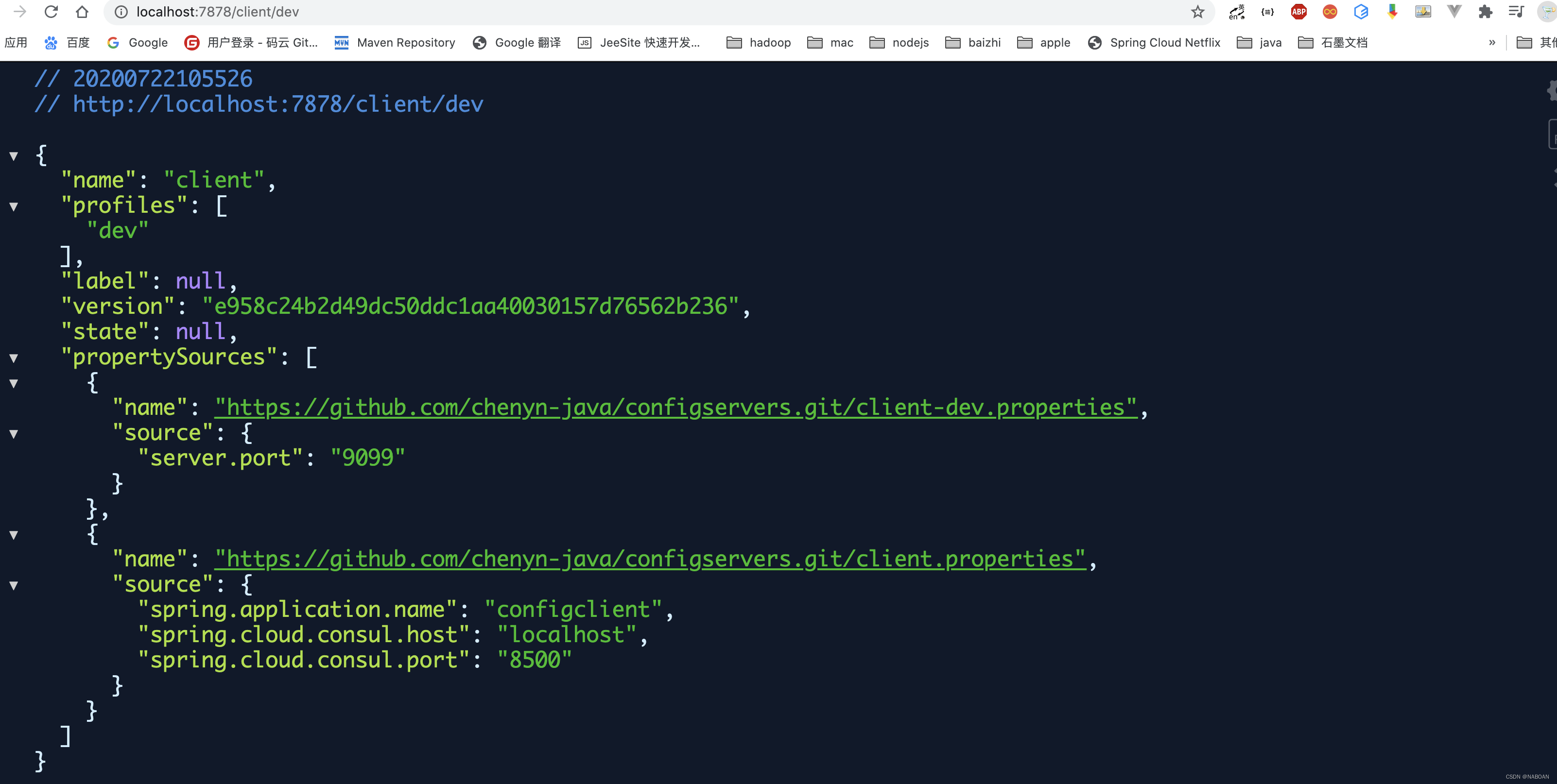Select the "configclient" value
The width and height of the screenshot is (1557, 784).
click(573, 610)
